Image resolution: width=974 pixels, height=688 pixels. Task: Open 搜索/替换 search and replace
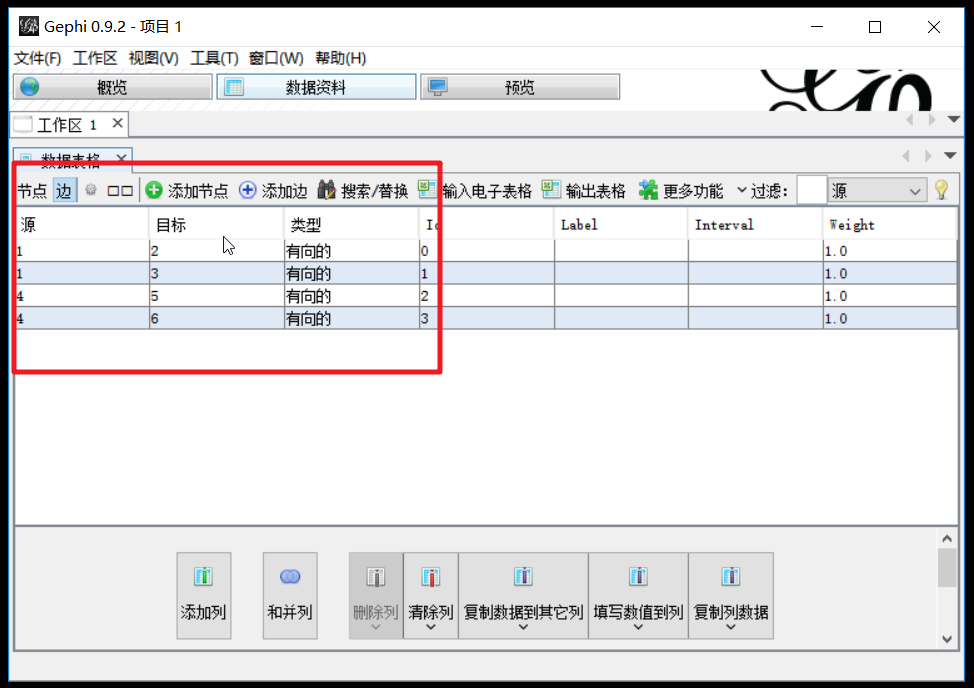(363, 191)
